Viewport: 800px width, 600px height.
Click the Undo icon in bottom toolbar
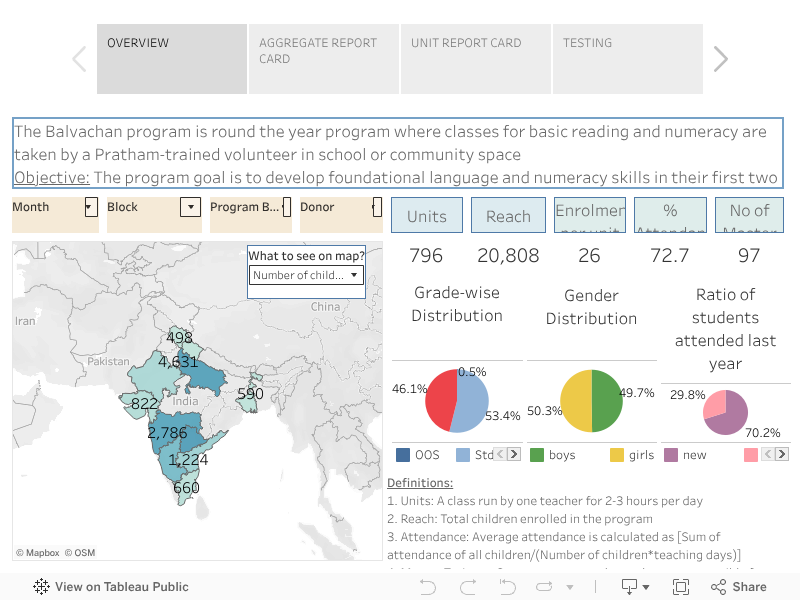coord(428,587)
